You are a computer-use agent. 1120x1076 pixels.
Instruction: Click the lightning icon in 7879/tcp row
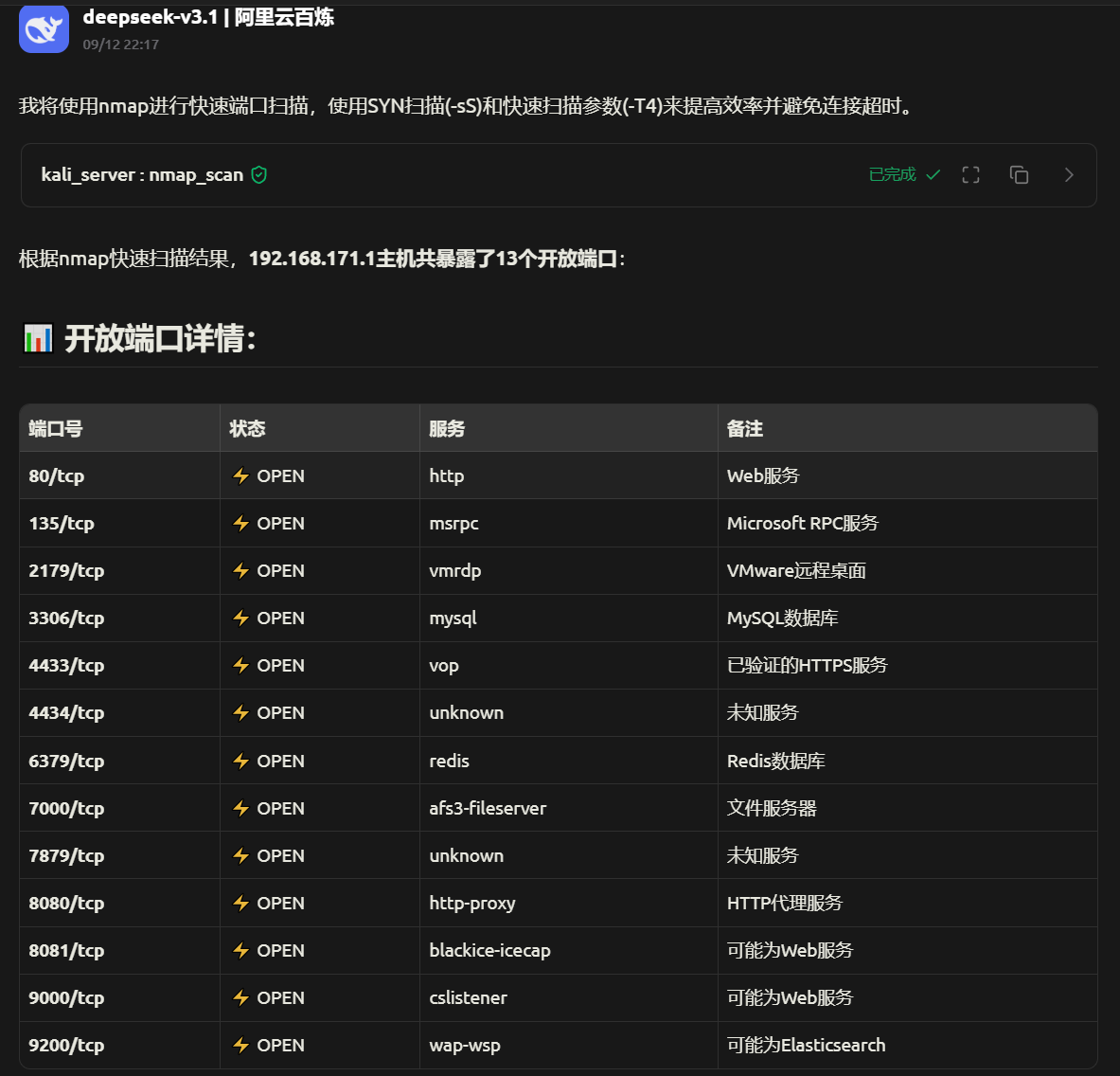(240, 856)
